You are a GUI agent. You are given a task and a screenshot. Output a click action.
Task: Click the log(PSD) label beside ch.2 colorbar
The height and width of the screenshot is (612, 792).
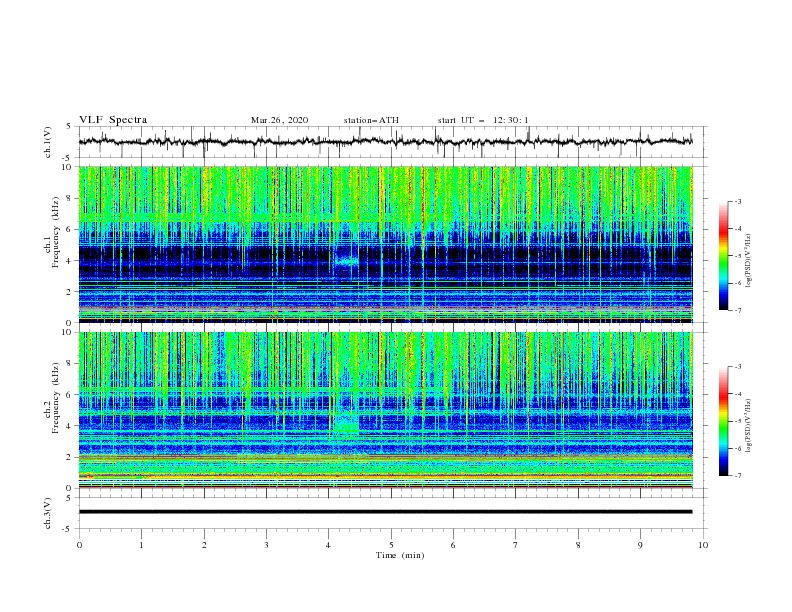click(x=748, y=426)
